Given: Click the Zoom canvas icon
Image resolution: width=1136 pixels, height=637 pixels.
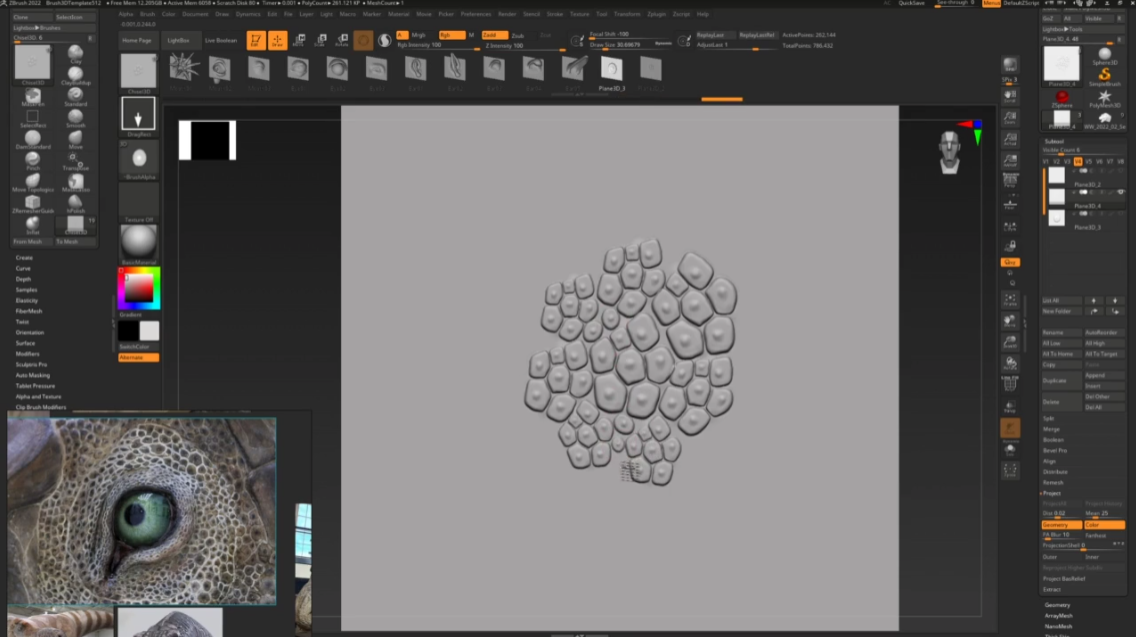Looking at the screenshot, I should [x=1009, y=117].
